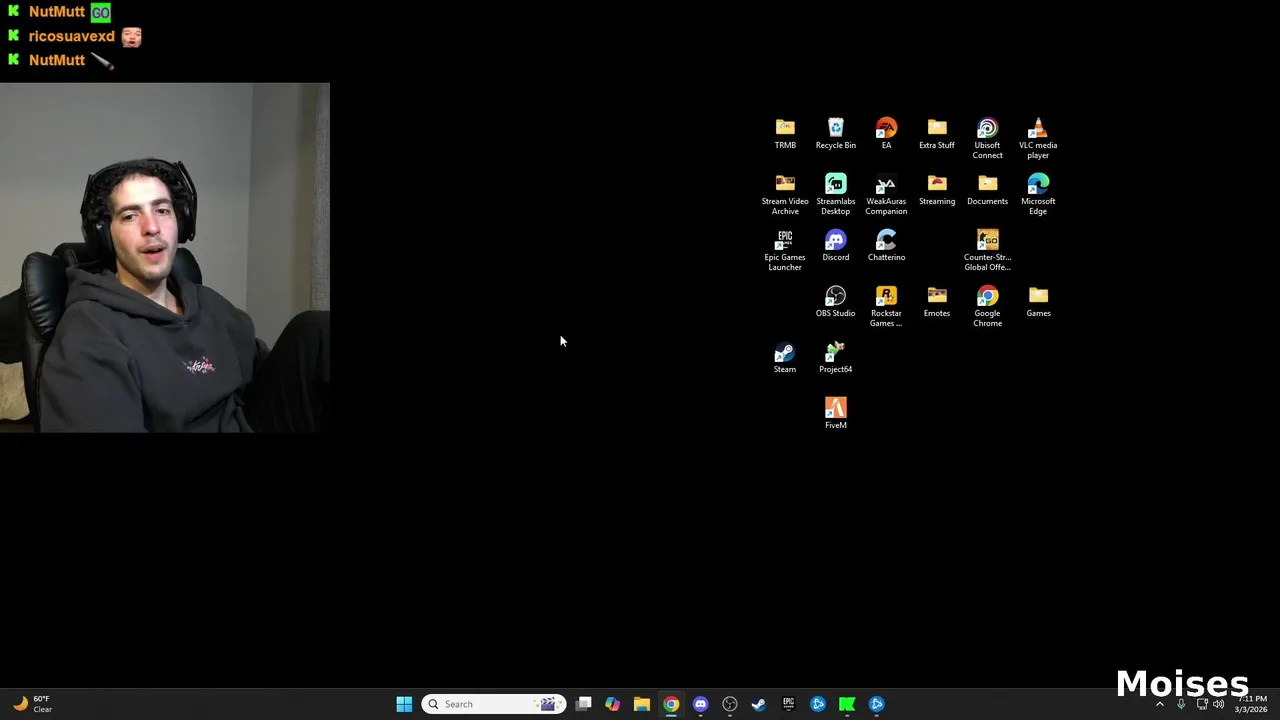Switch to Steam in the taskbar
This screenshot has width=1280, height=720.
tap(759, 704)
